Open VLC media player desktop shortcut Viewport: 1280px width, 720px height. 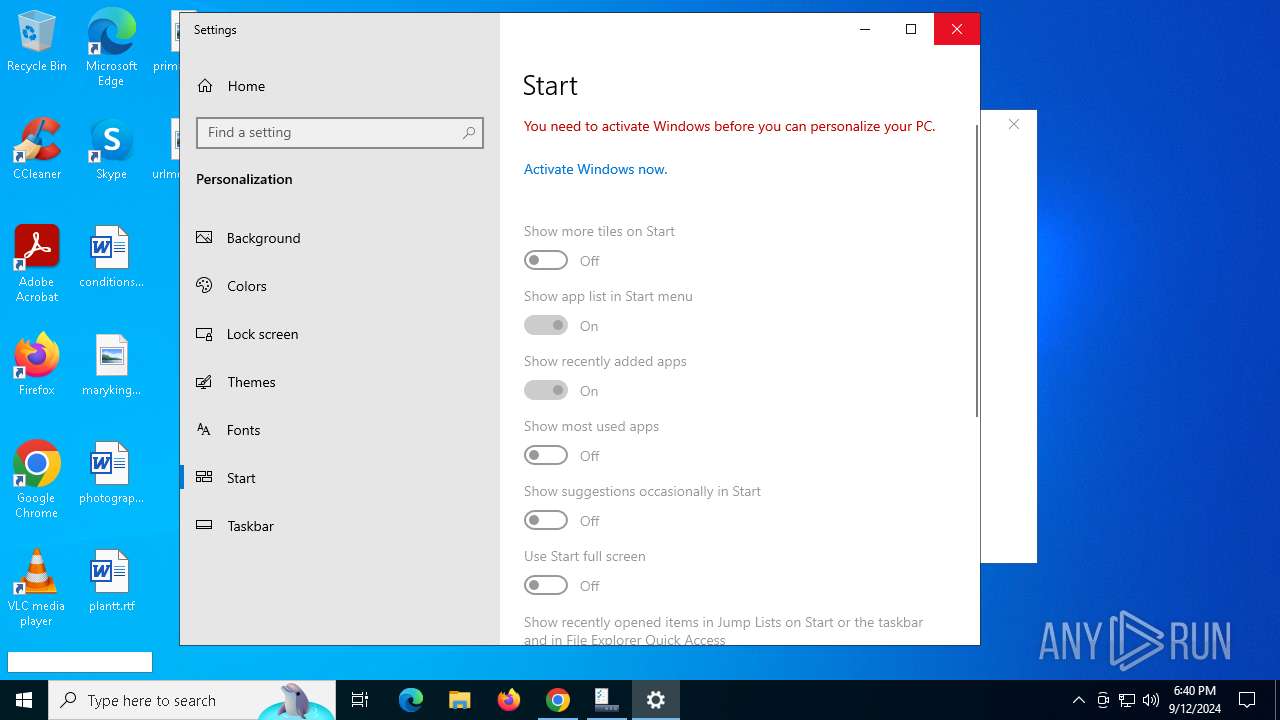pyautogui.click(x=37, y=588)
